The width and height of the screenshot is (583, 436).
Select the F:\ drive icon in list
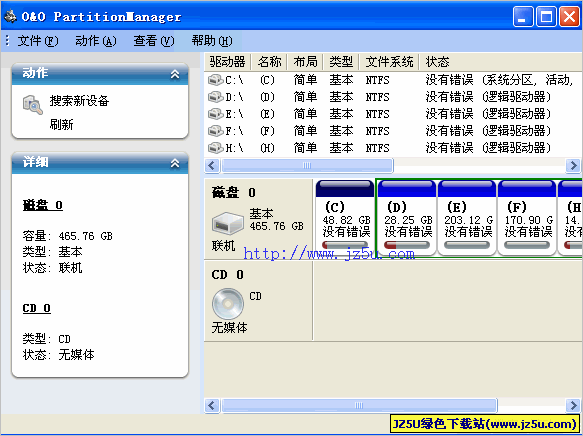coord(216,131)
